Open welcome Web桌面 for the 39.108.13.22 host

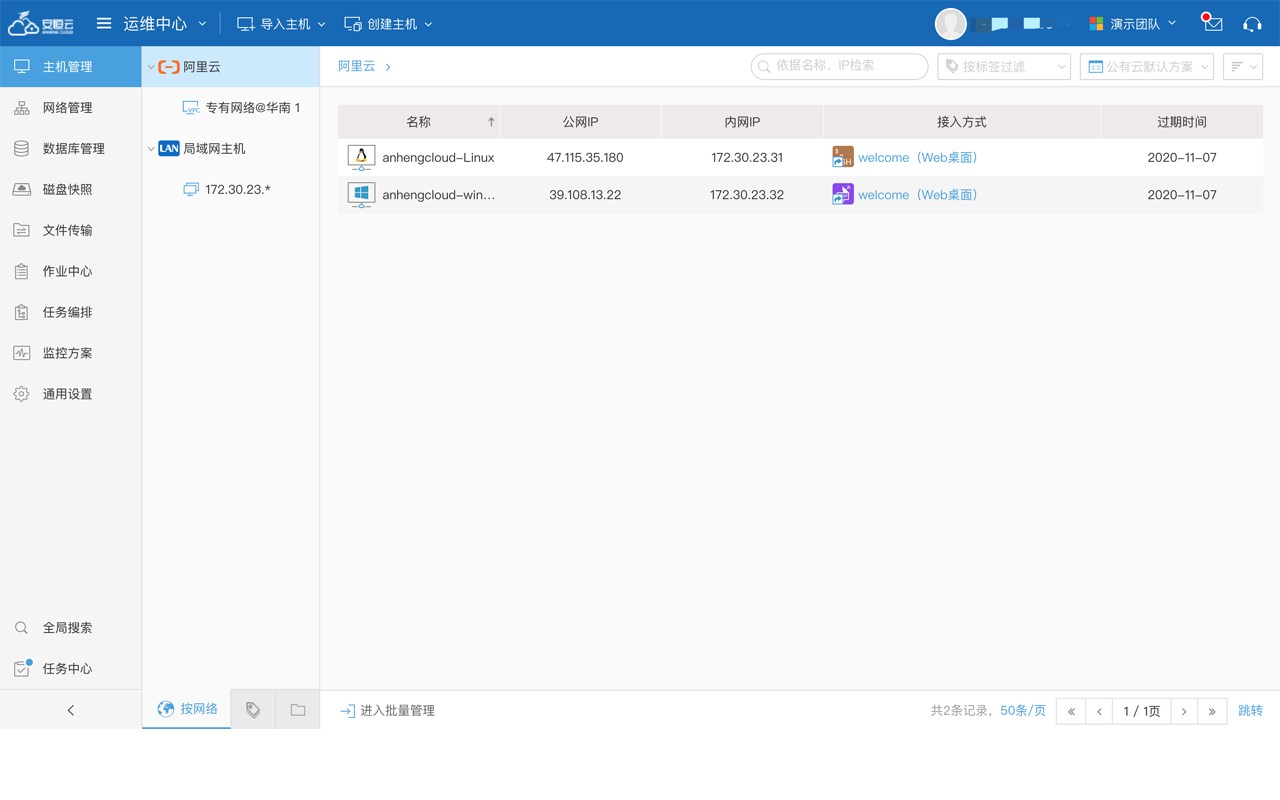point(917,195)
